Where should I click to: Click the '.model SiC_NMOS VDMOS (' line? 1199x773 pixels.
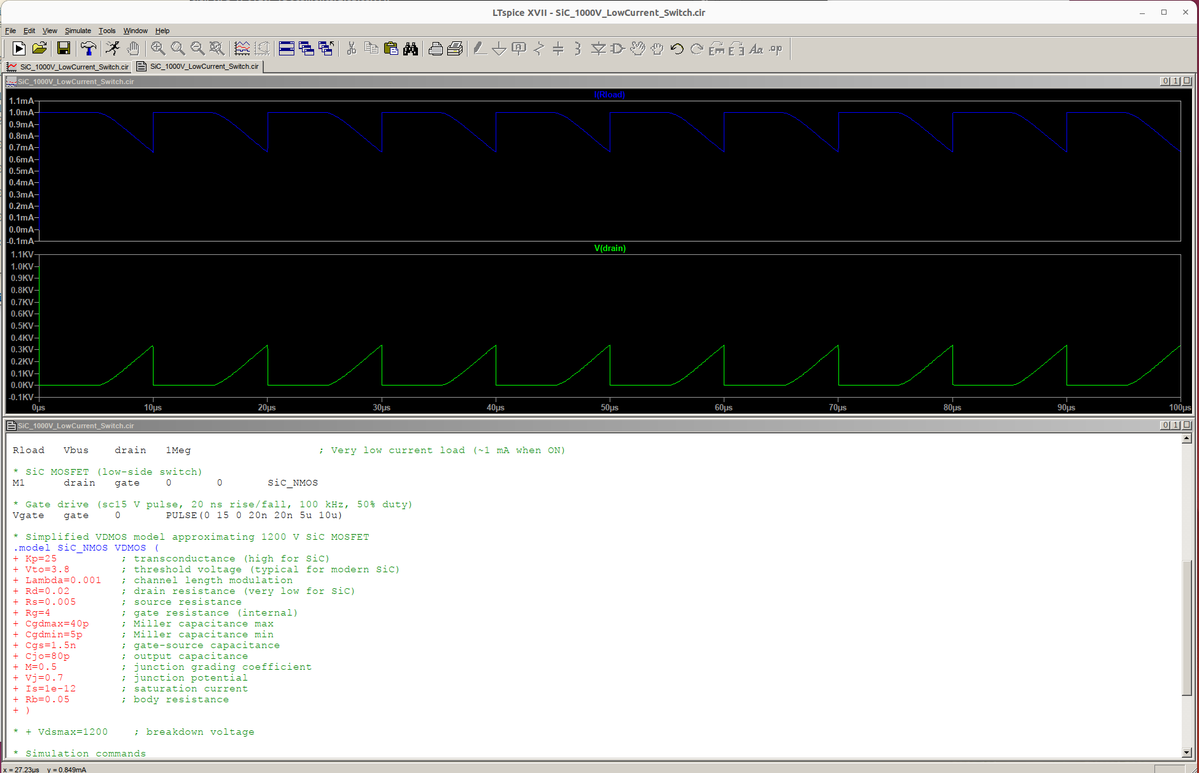click(x=86, y=547)
